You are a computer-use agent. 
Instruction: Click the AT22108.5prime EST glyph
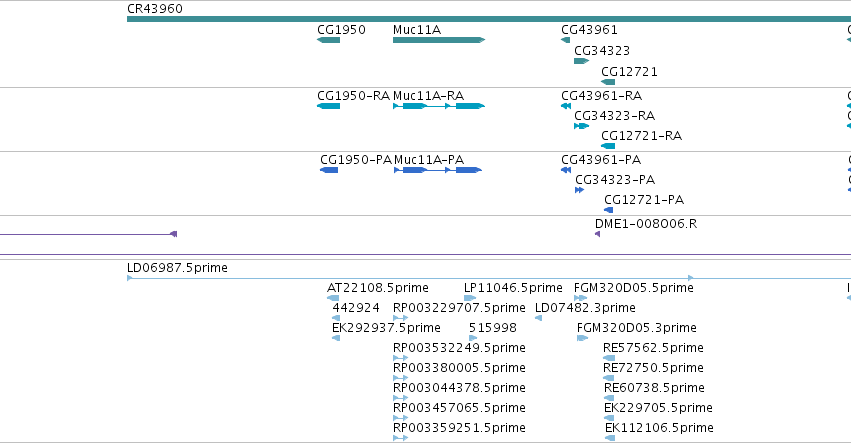coord(333,298)
